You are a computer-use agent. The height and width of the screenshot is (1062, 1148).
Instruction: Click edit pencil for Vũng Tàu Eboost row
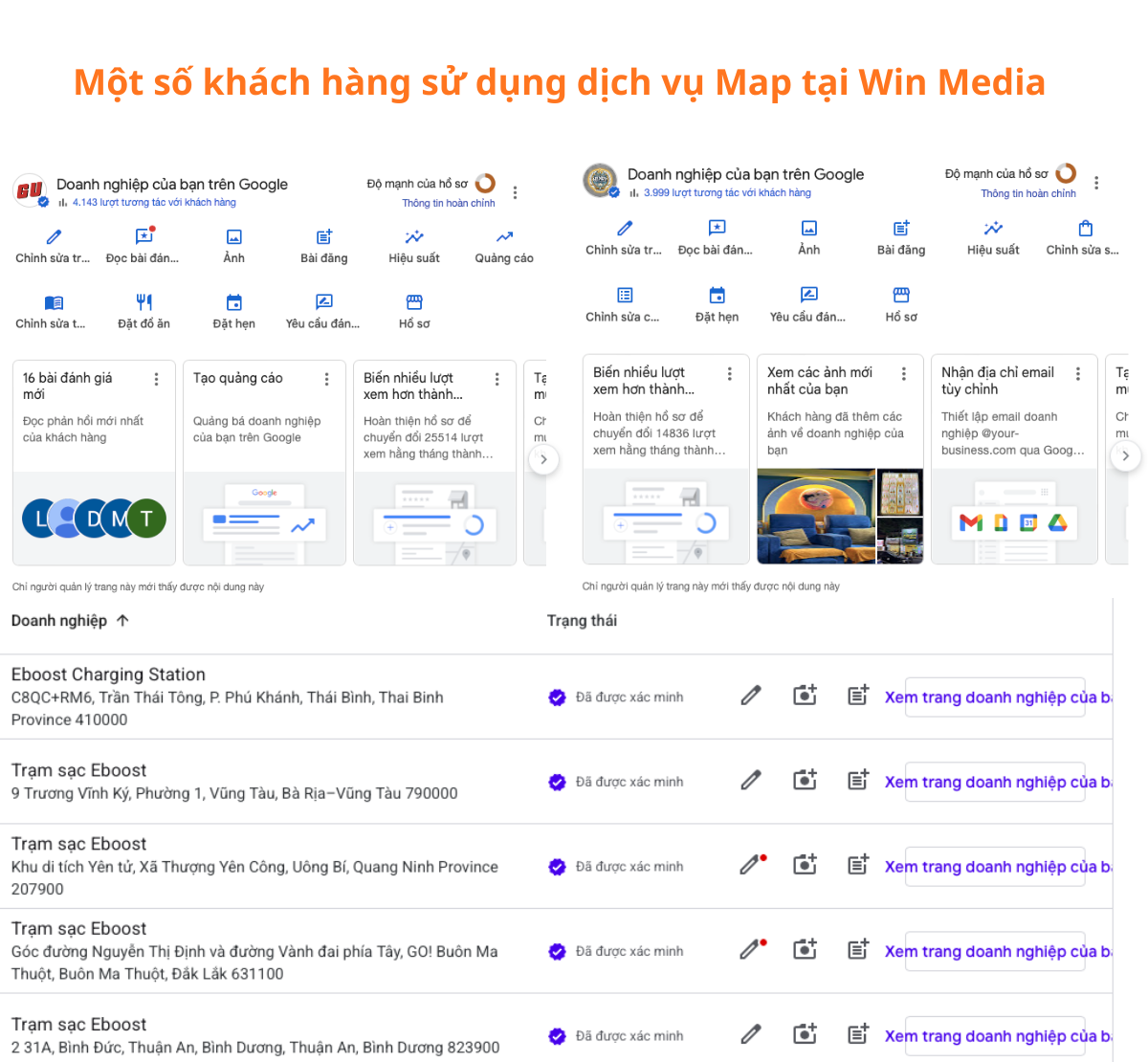click(751, 781)
